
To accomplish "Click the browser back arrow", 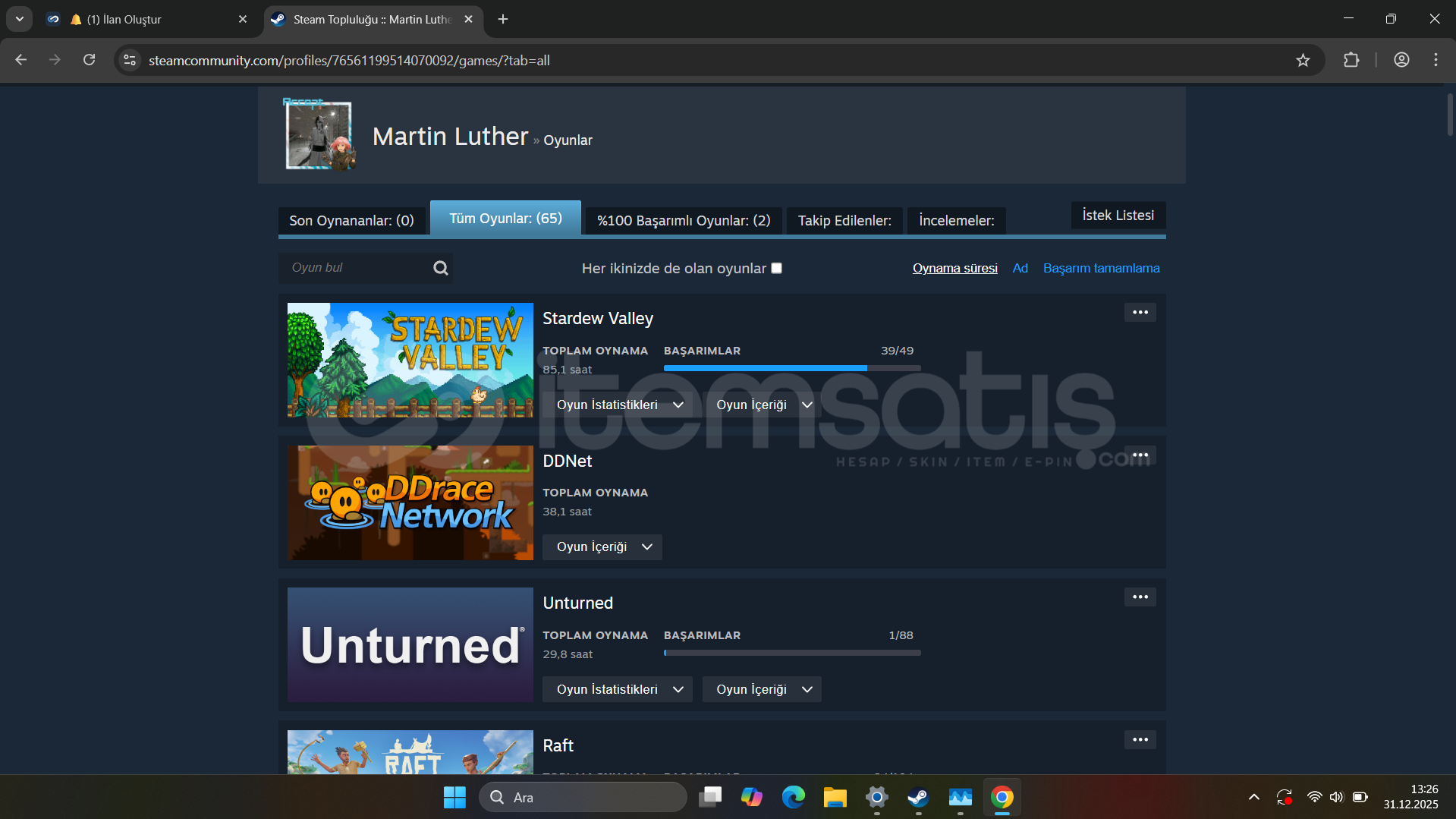I will pos(20,60).
